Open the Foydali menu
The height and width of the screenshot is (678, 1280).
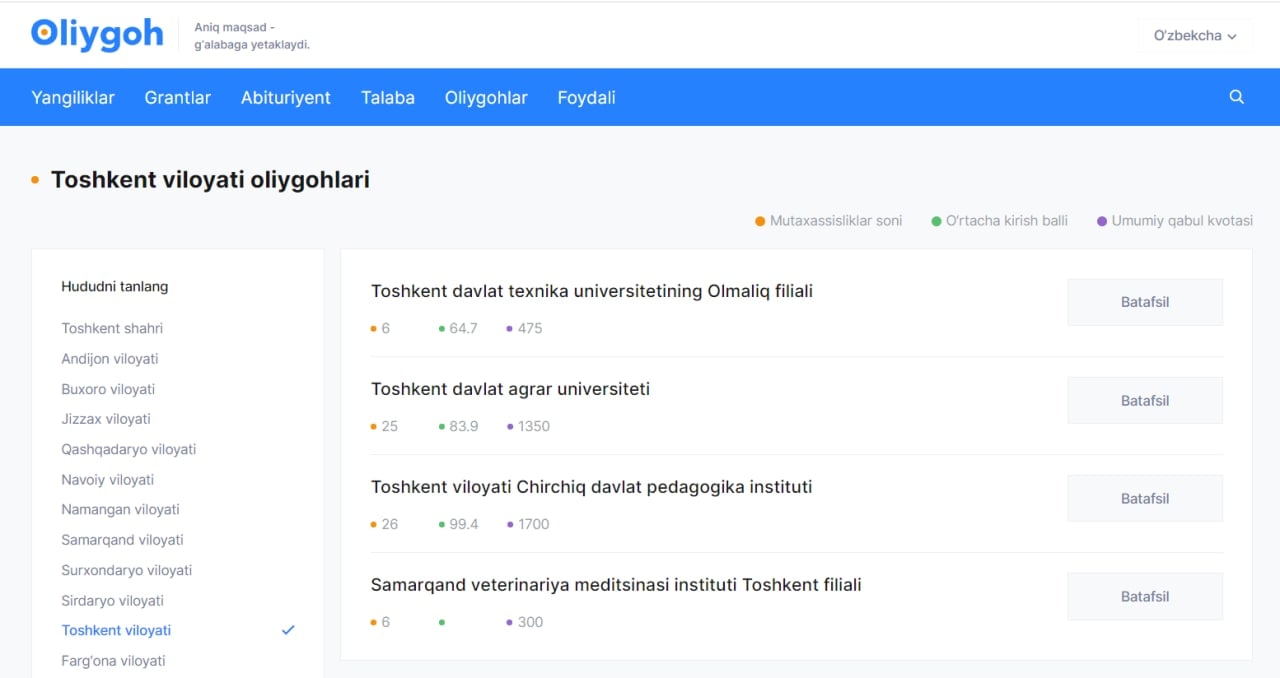(x=586, y=97)
